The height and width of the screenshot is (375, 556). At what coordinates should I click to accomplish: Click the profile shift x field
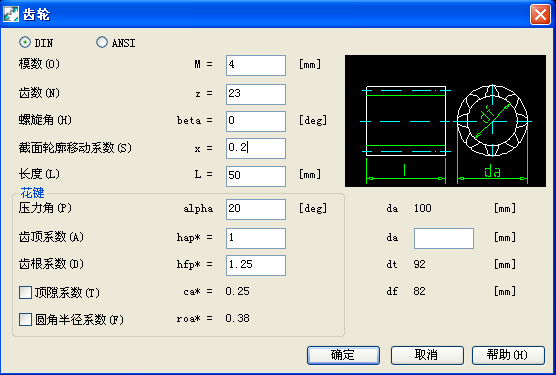click(x=256, y=149)
